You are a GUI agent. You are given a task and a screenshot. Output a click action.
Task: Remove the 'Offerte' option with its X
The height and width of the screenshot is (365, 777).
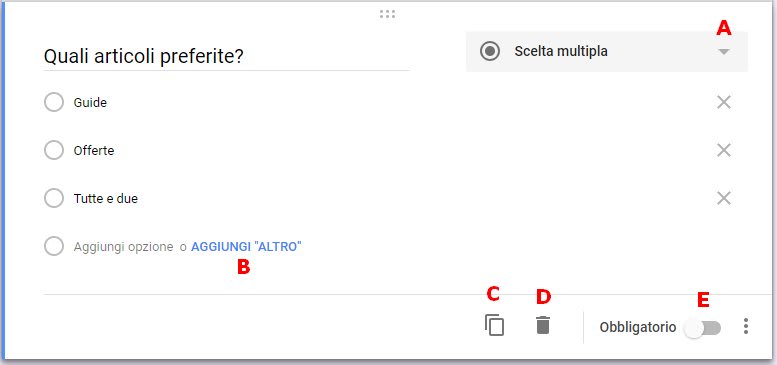(x=724, y=150)
